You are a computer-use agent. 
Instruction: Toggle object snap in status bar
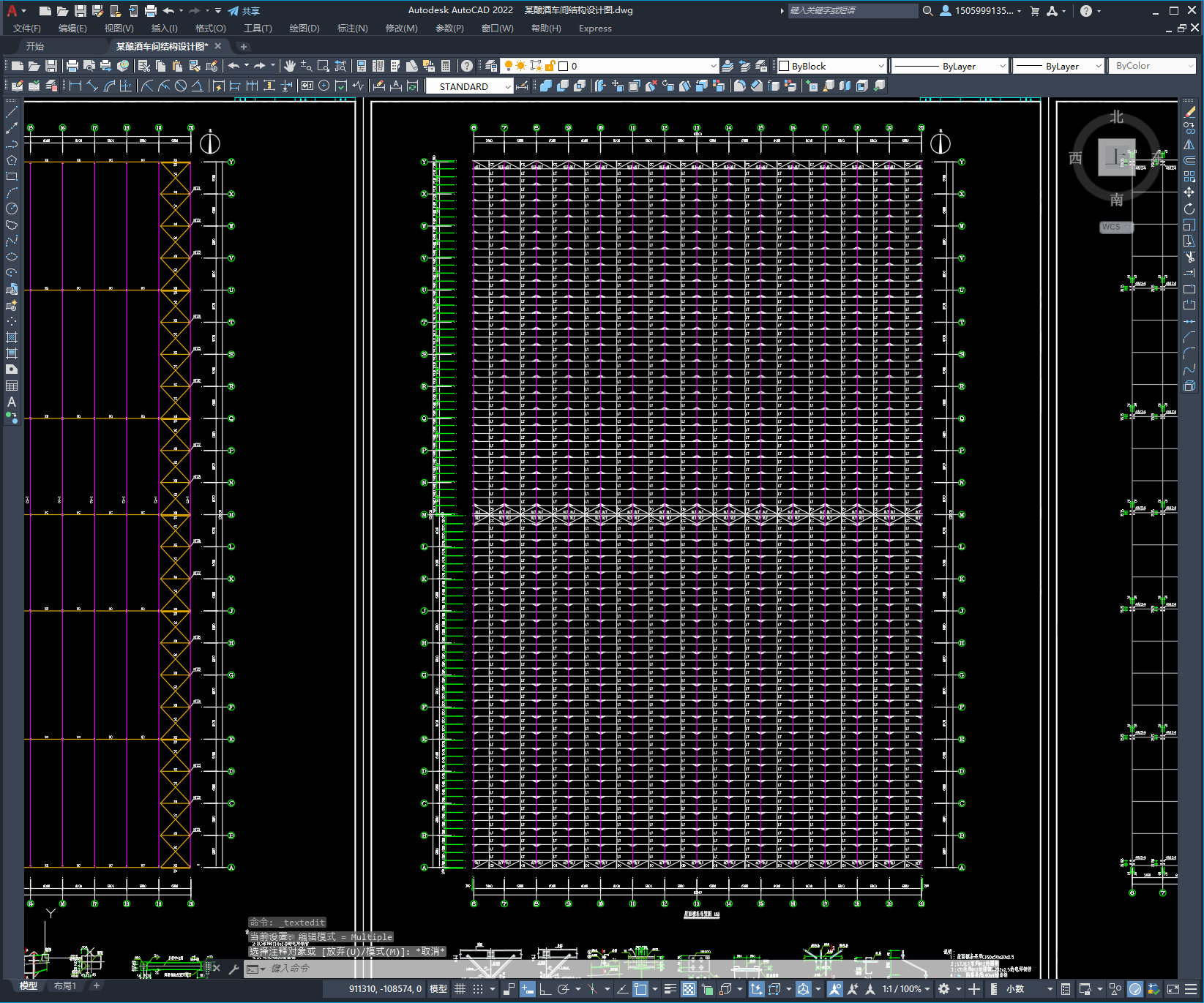coord(640,989)
